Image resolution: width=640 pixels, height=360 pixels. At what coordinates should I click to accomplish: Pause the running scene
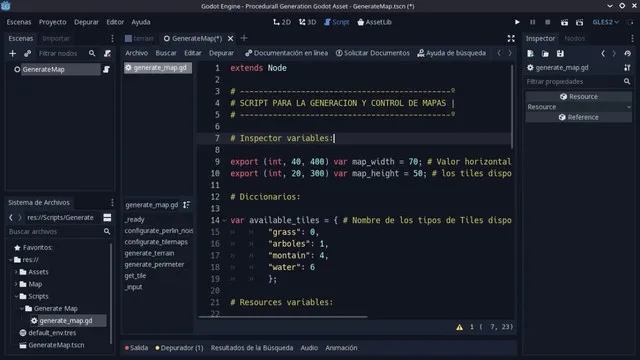(532, 22)
